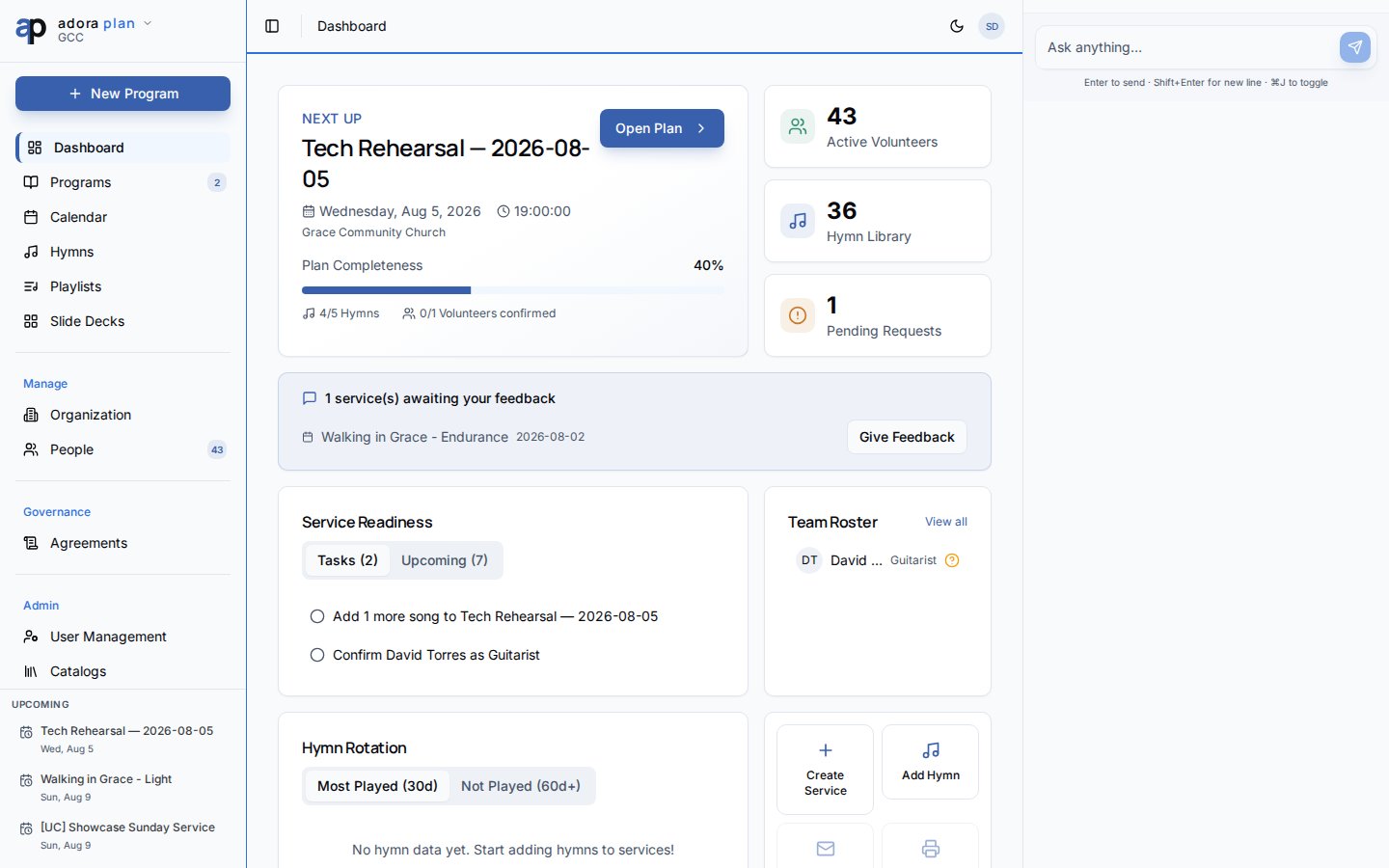Open the SD user avatar menu
1389x868 pixels.
coord(992,26)
